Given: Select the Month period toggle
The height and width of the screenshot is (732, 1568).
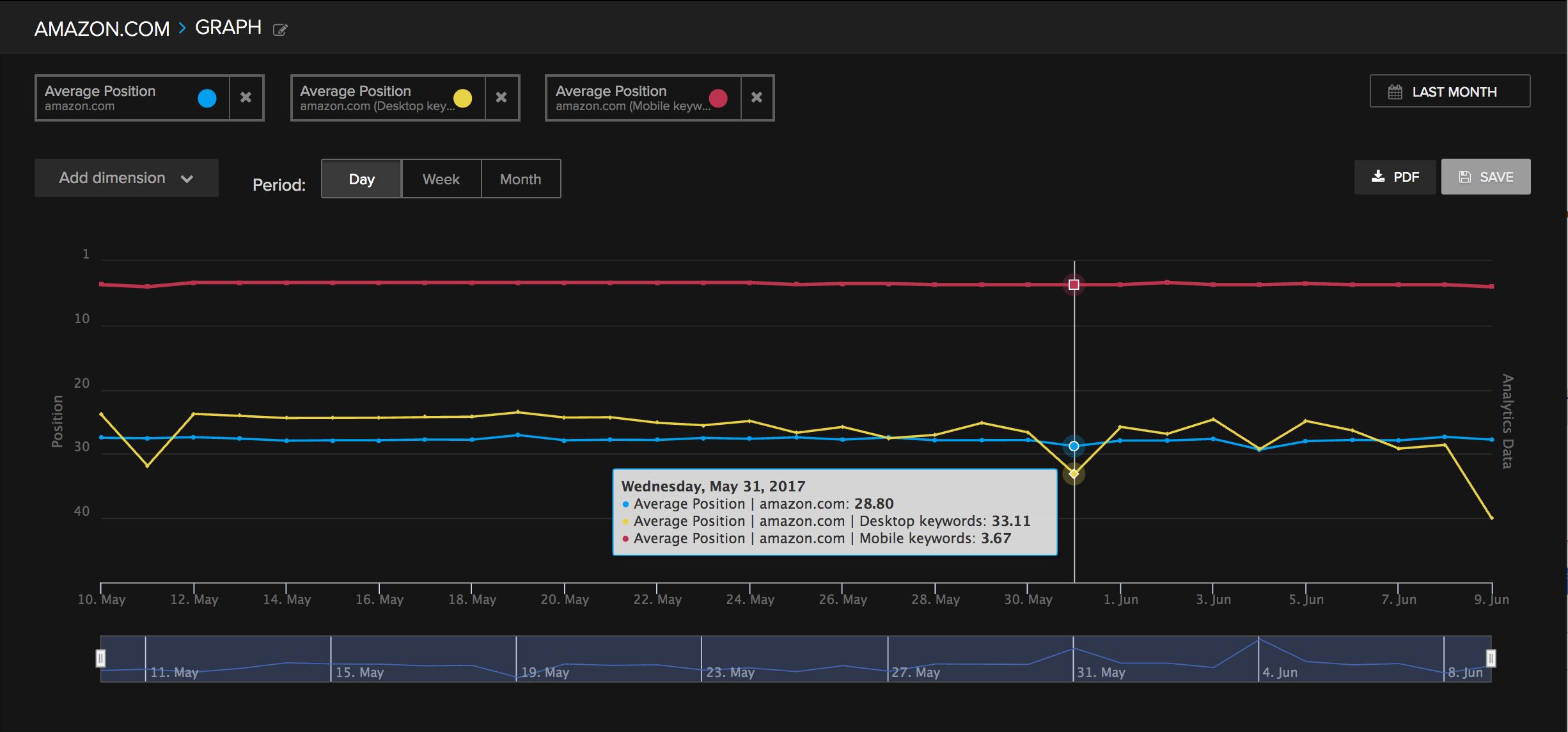Looking at the screenshot, I should coord(520,179).
